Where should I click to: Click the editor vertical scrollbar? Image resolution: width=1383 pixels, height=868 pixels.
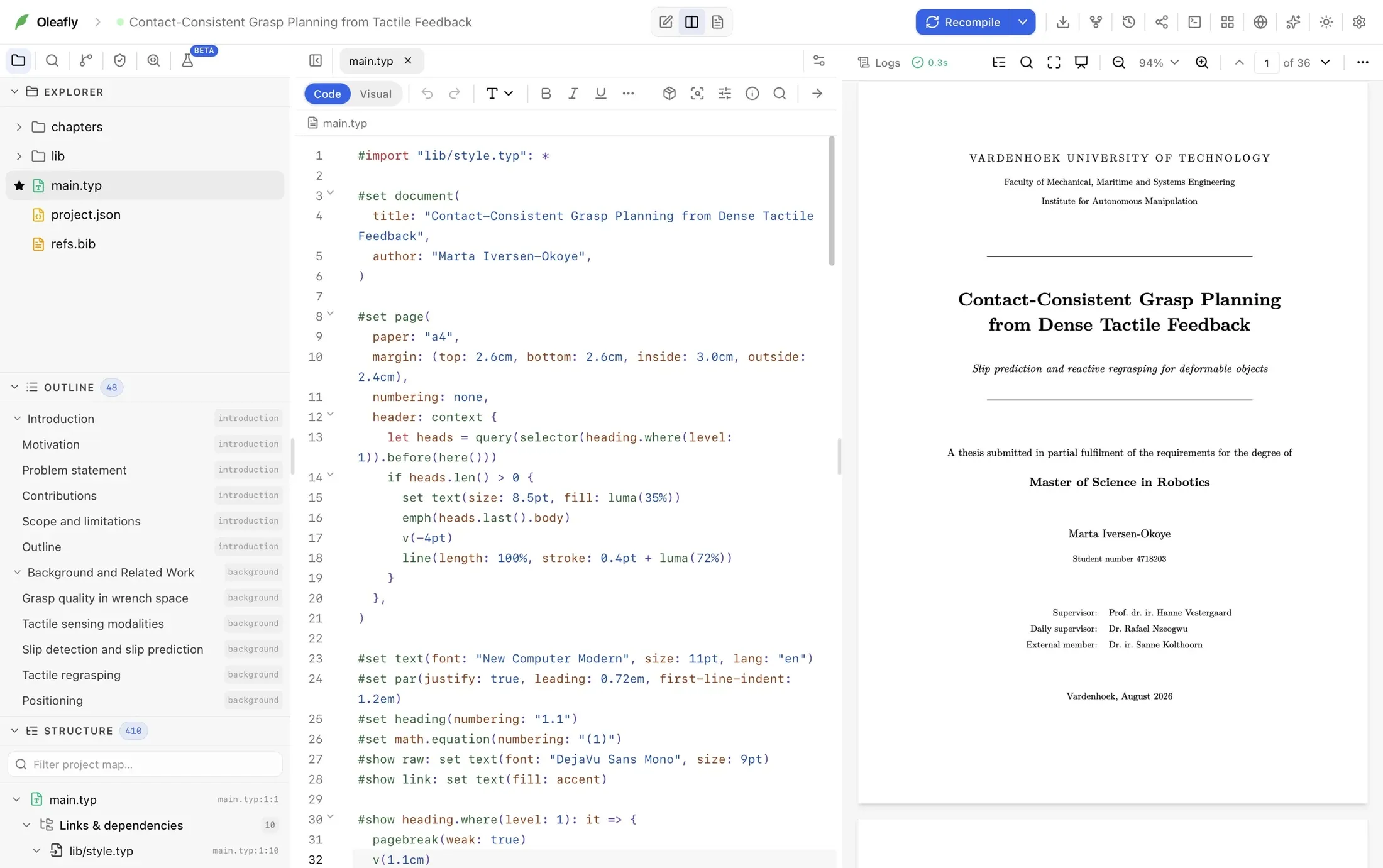coord(832,201)
